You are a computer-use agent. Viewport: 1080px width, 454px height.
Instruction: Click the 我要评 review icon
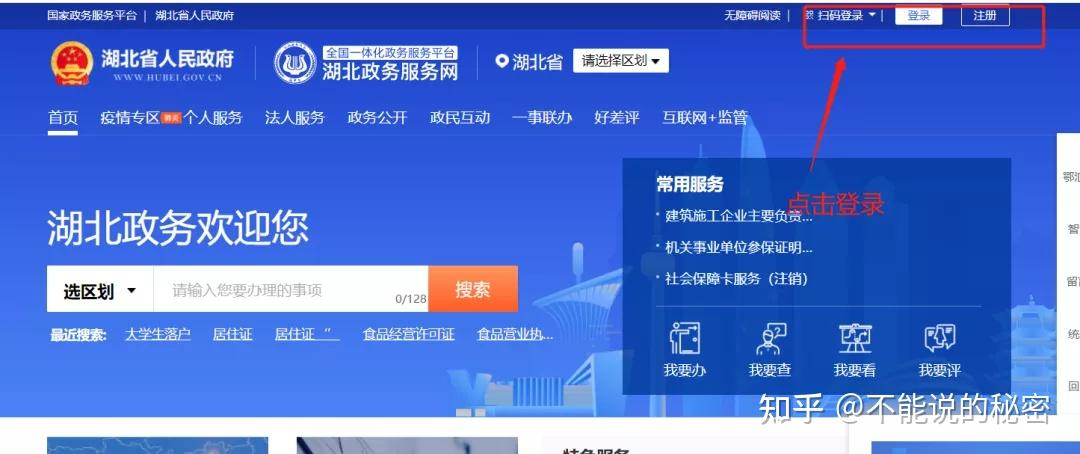tap(939, 340)
